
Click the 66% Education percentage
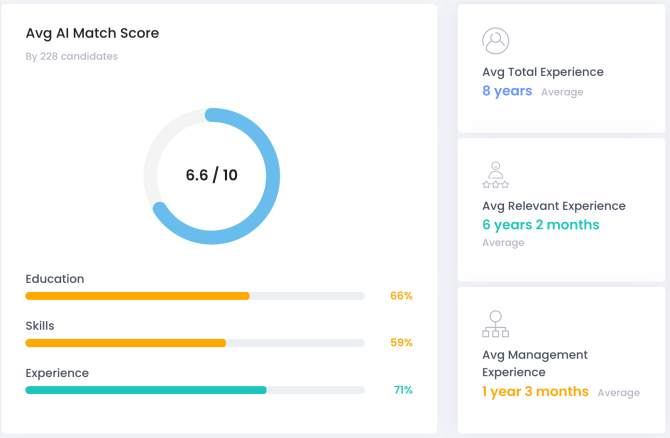tap(401, 296)
